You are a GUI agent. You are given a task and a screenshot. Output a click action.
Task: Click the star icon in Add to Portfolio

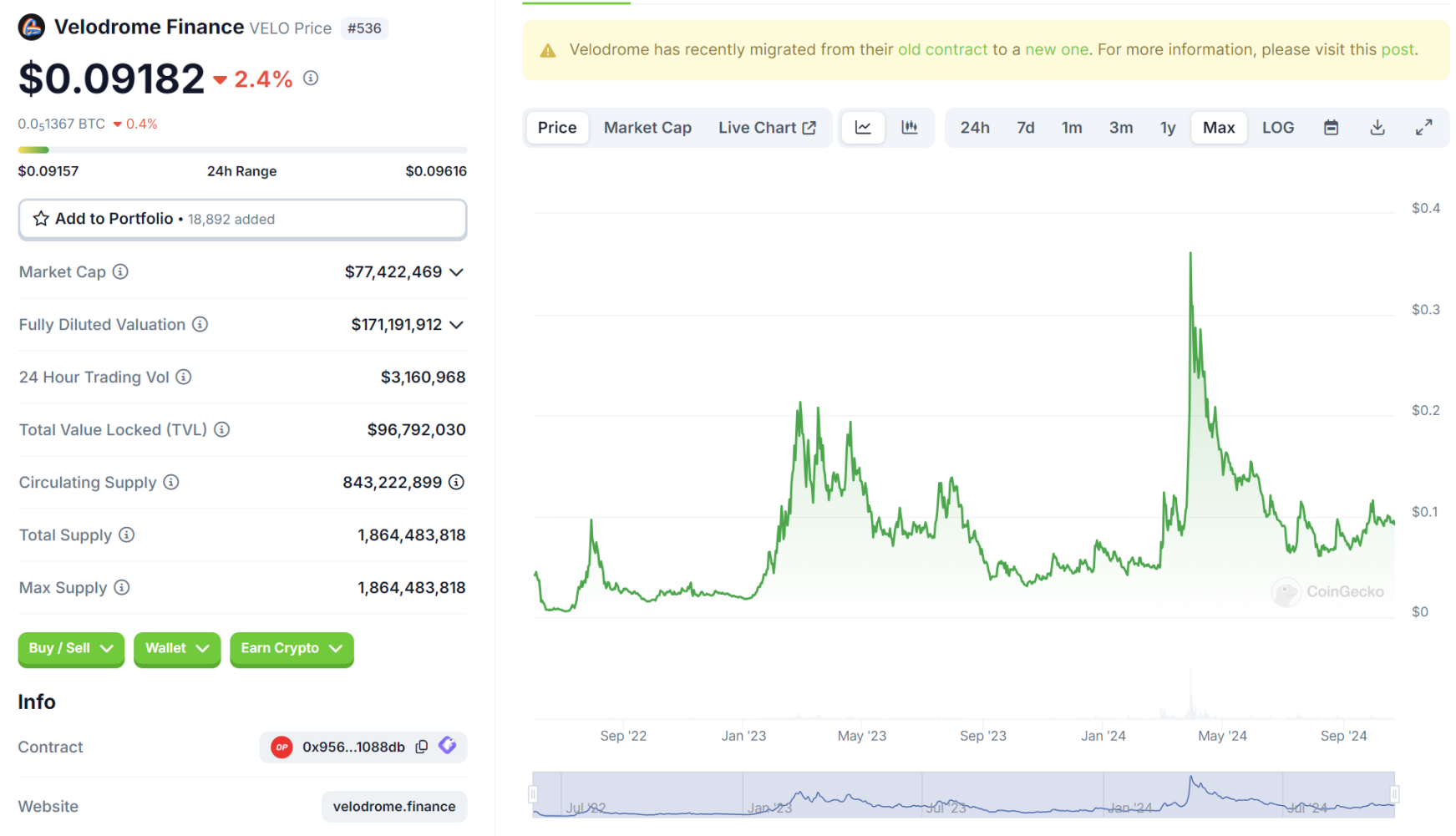point(41,219)
